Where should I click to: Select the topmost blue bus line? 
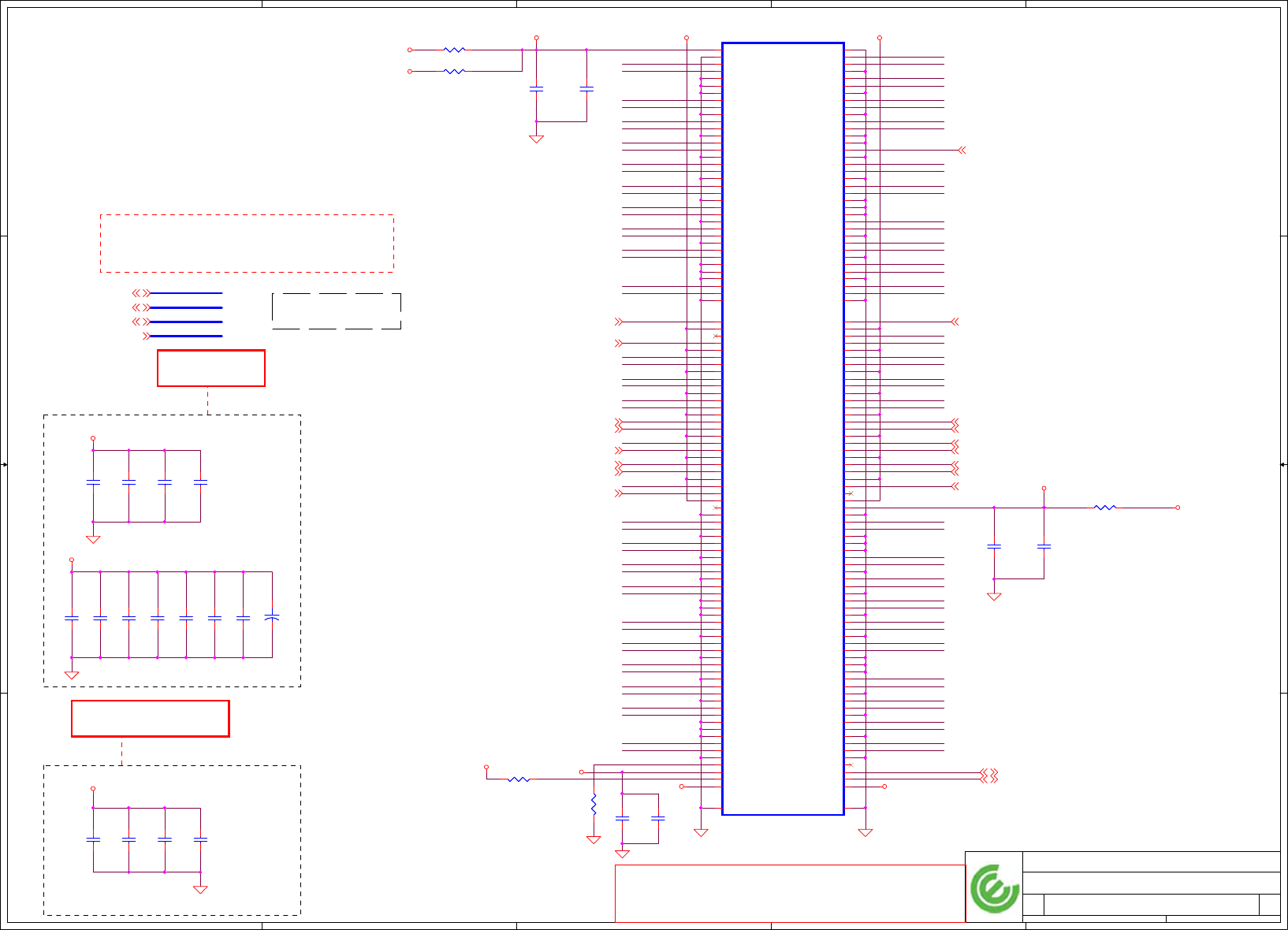[186, 293]
